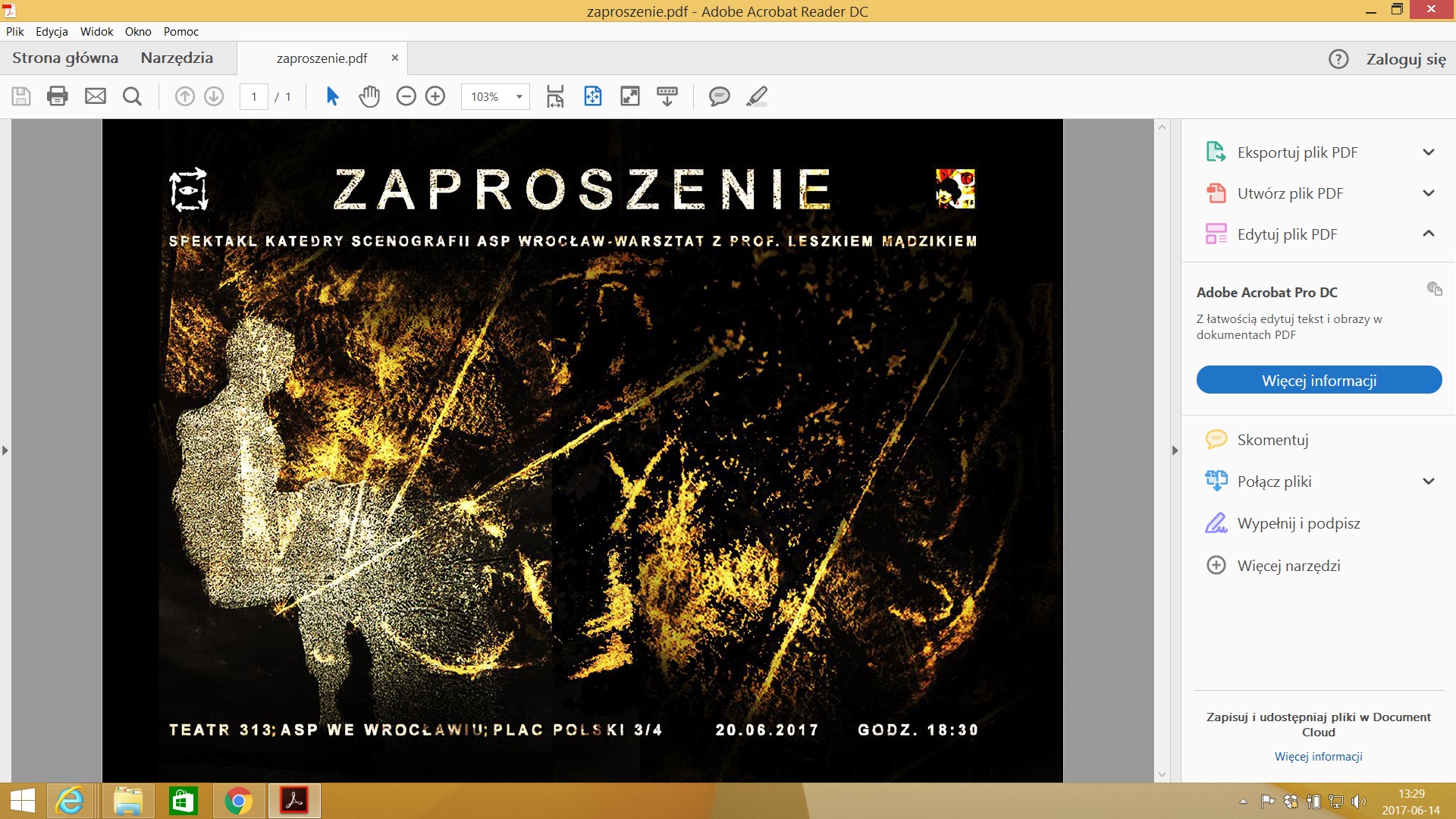Select the arrow Selection tool
Viewport: 1456px width, 819px height.
(x=332, y=96)
